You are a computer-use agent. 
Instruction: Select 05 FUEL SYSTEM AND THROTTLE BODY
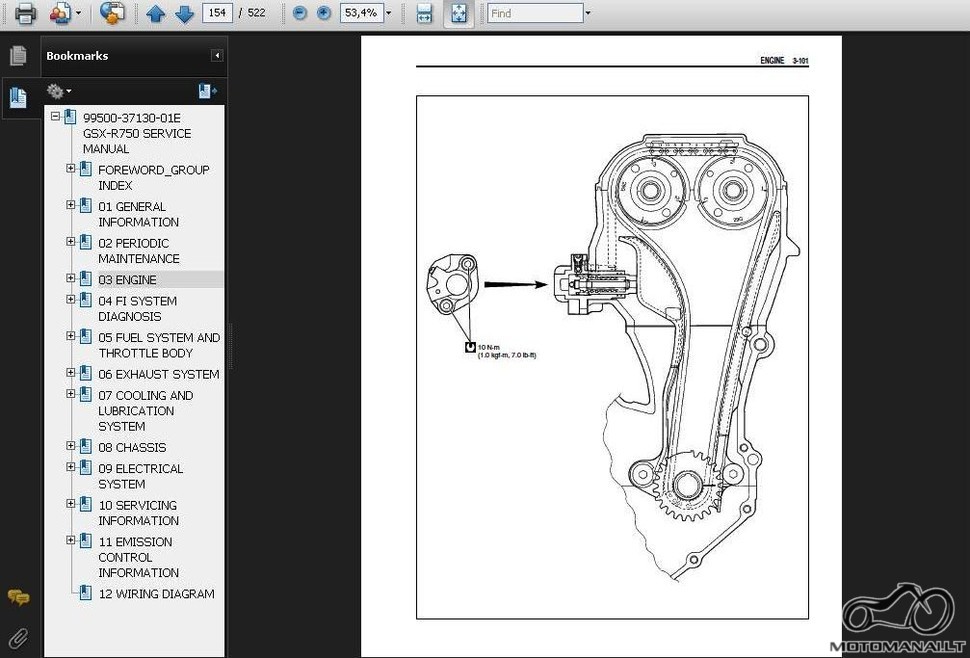tap(159, 345)
